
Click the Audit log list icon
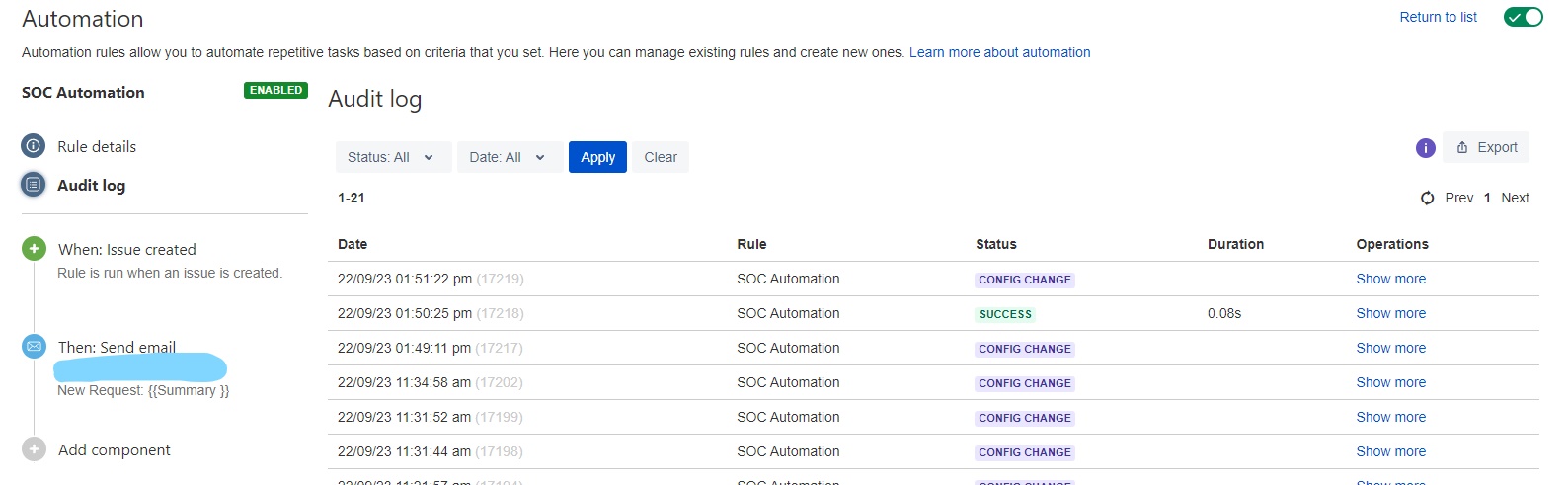pos(34,185)
